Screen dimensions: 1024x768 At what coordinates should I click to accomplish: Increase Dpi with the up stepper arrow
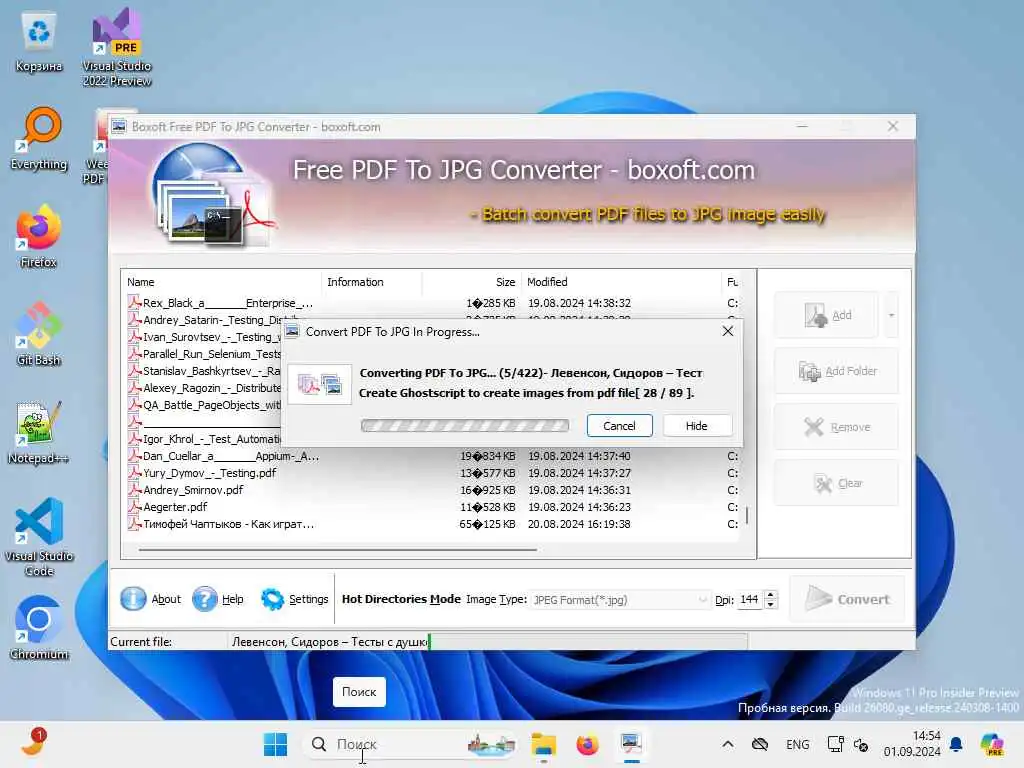(x=771, y=595)
